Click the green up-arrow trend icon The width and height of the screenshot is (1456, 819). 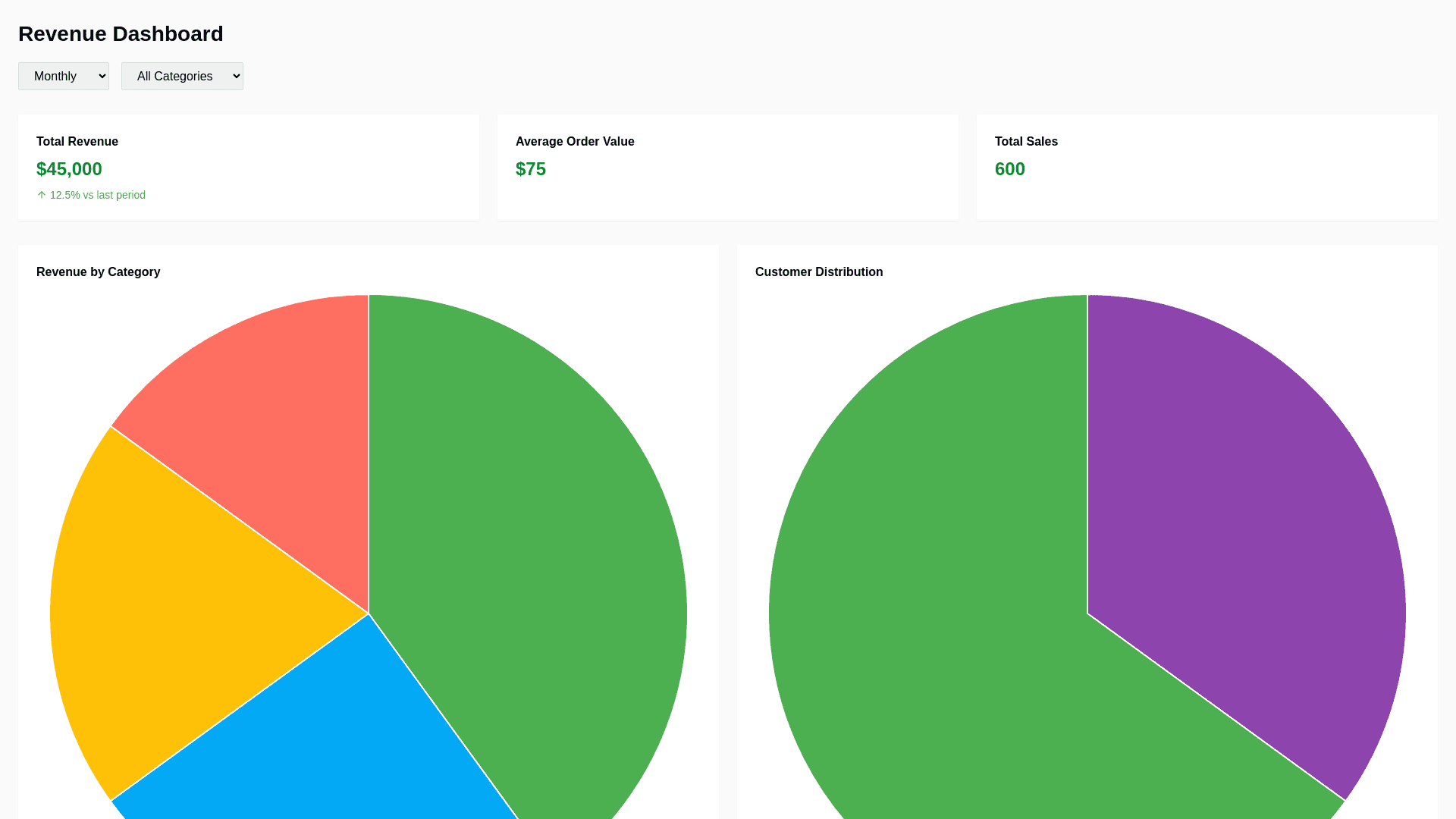[42, 195]
